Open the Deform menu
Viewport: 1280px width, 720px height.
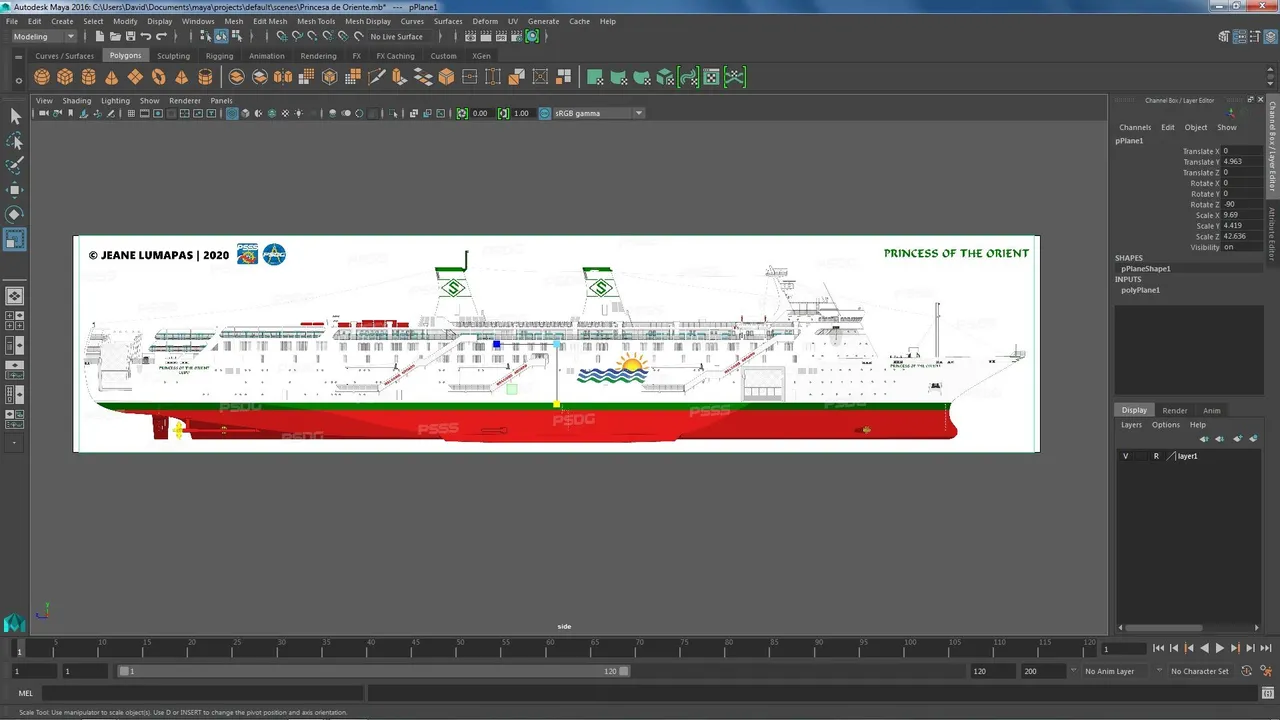coord(485,21)
